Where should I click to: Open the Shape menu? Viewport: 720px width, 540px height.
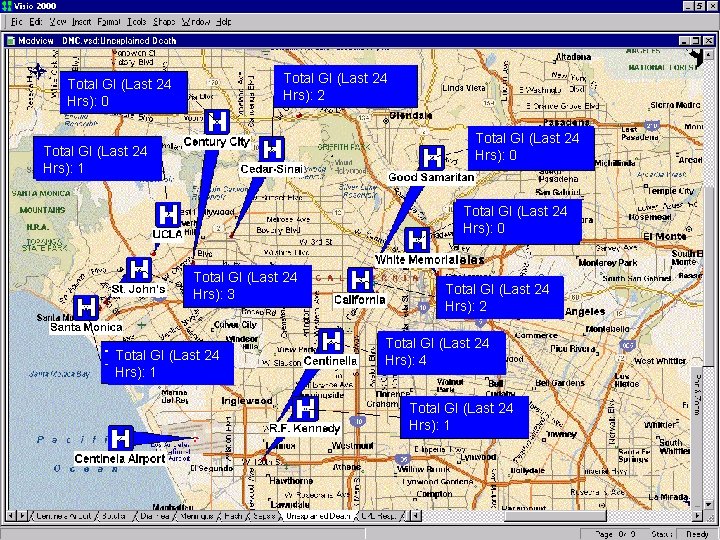coord(164,22)
